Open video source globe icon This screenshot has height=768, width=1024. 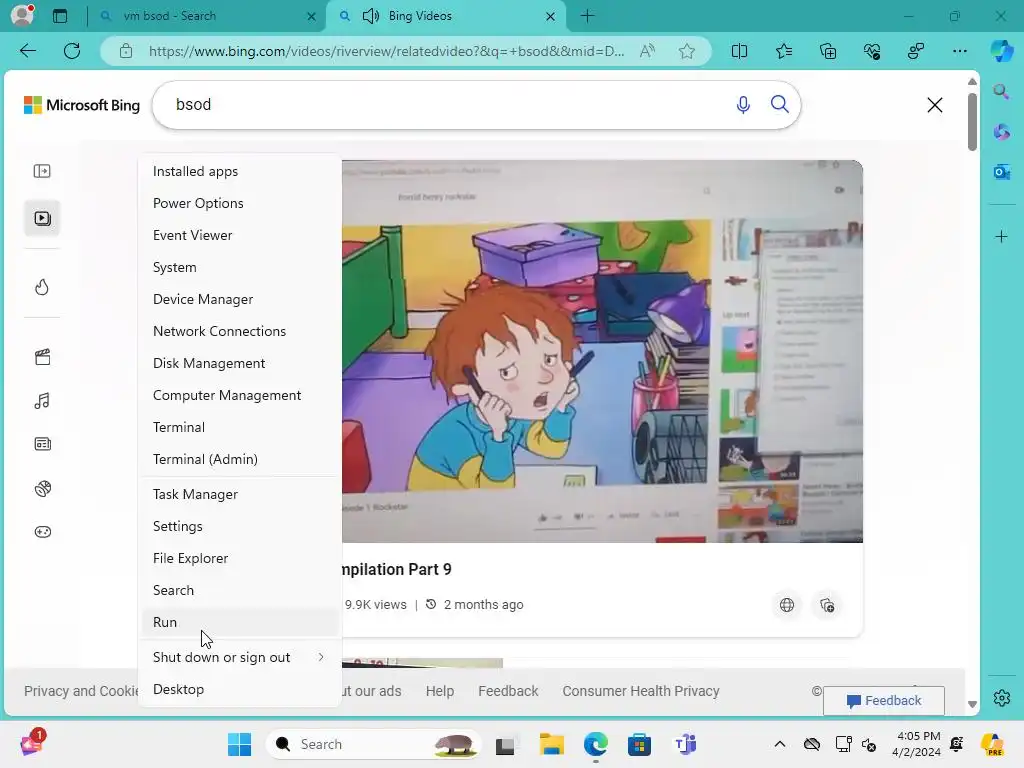tap(787, 605)
